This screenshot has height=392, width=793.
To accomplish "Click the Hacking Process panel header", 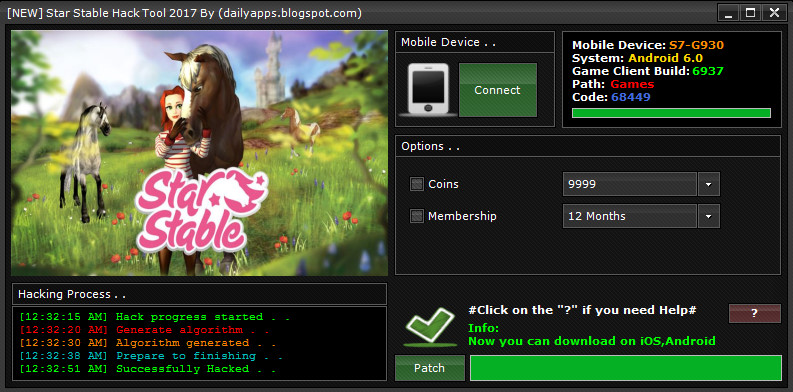I will pyautogui.click(x=199, y=294).
